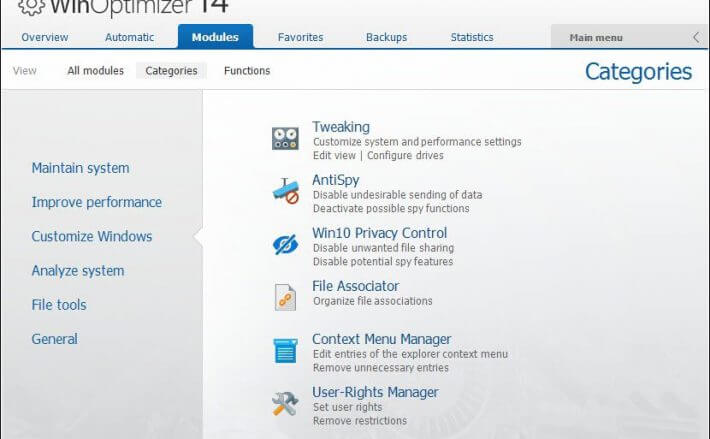Switch to Functions view
The image size is (710, 439).
coord(247,71)
